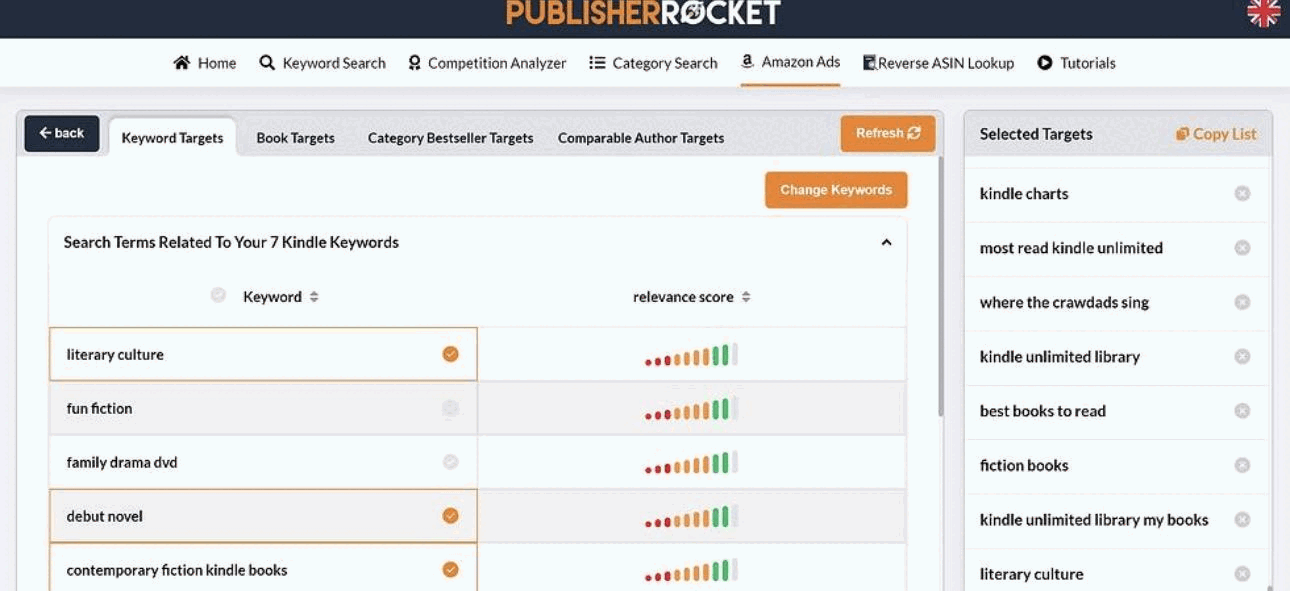1290x591 pixels.
Task: Remove where the crawdads sing target
Action: [x=1242, y=302]
